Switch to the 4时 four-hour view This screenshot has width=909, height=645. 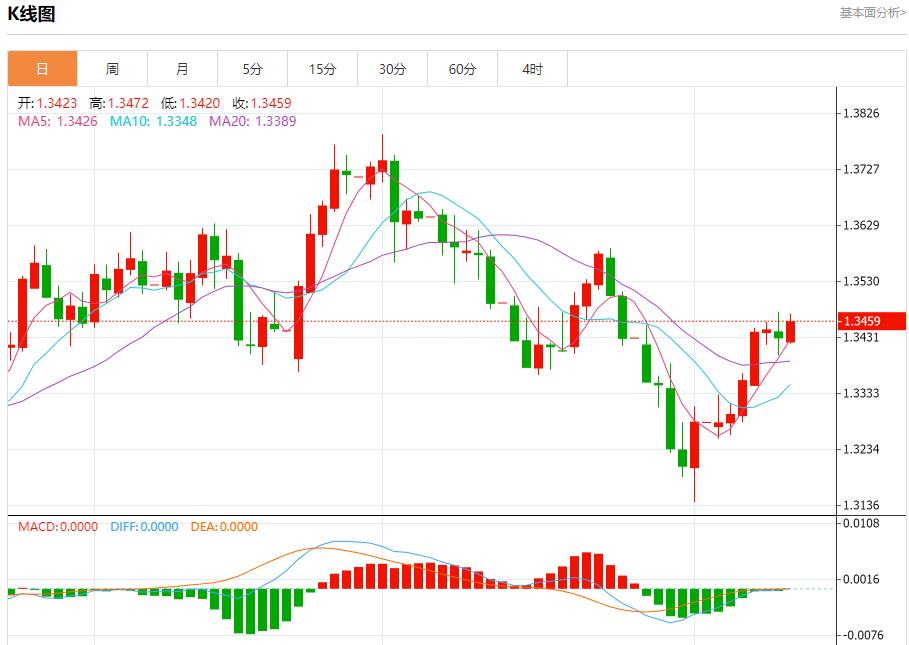click(532, 68)
